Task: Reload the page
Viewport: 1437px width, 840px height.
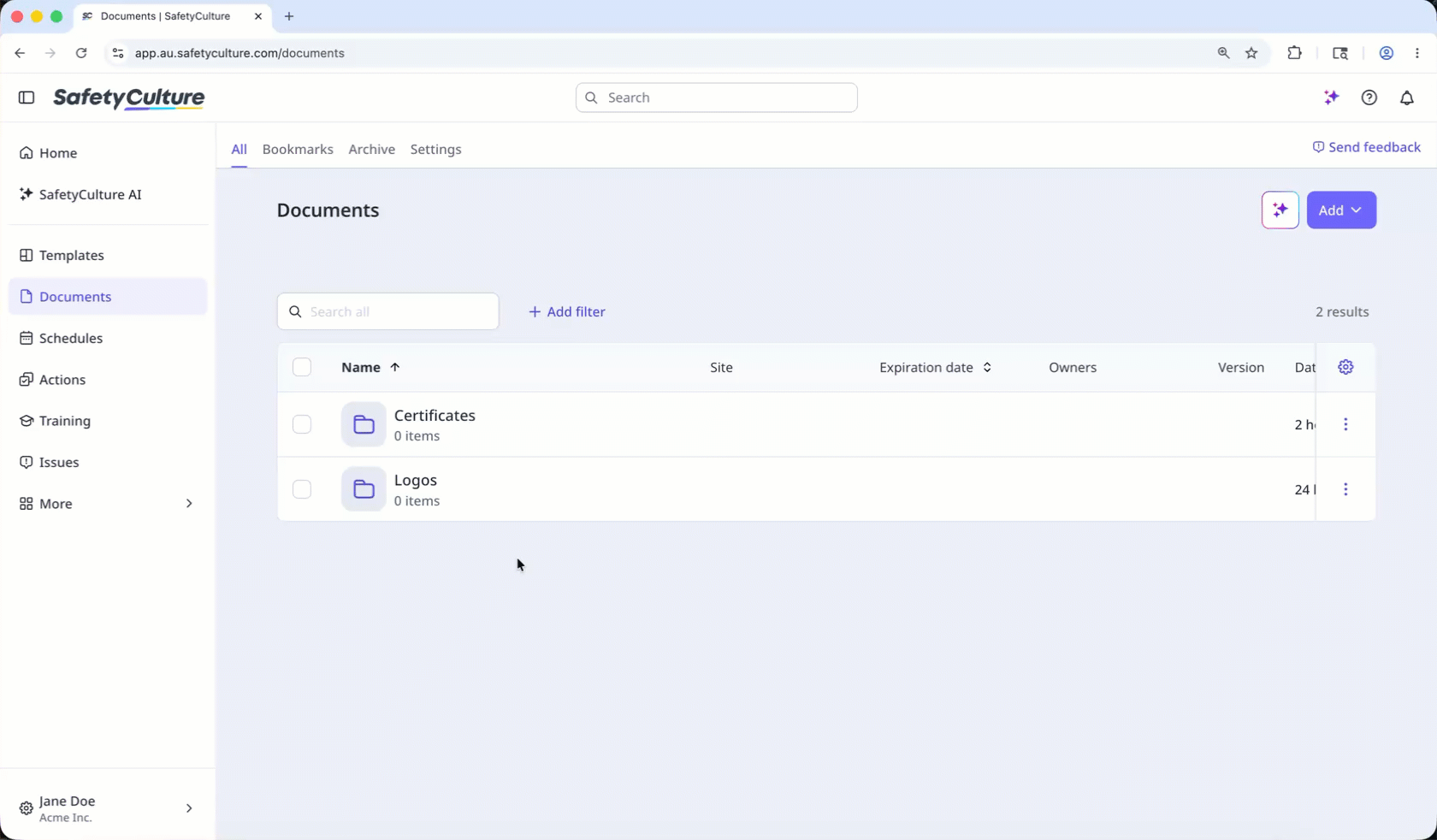Action: click(81, 53)
